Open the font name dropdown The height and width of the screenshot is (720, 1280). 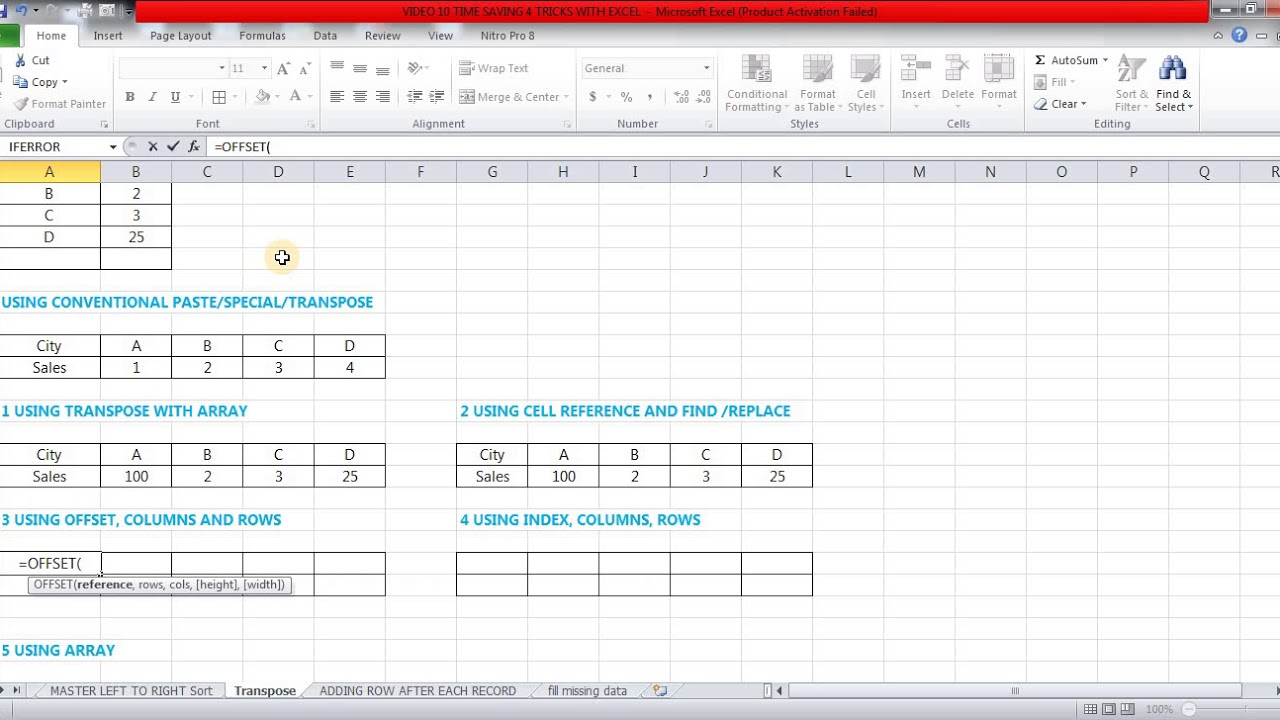(x=222, y=68)
